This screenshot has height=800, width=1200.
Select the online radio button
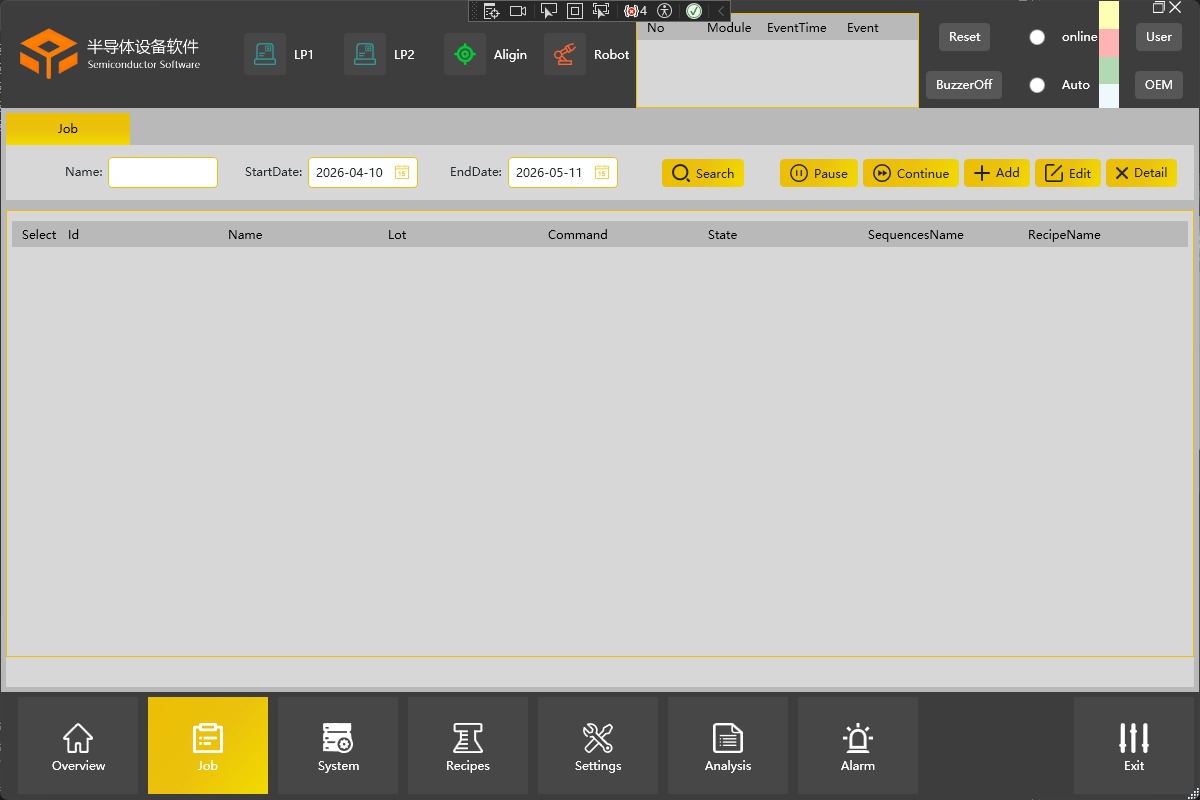point(1037,37)
